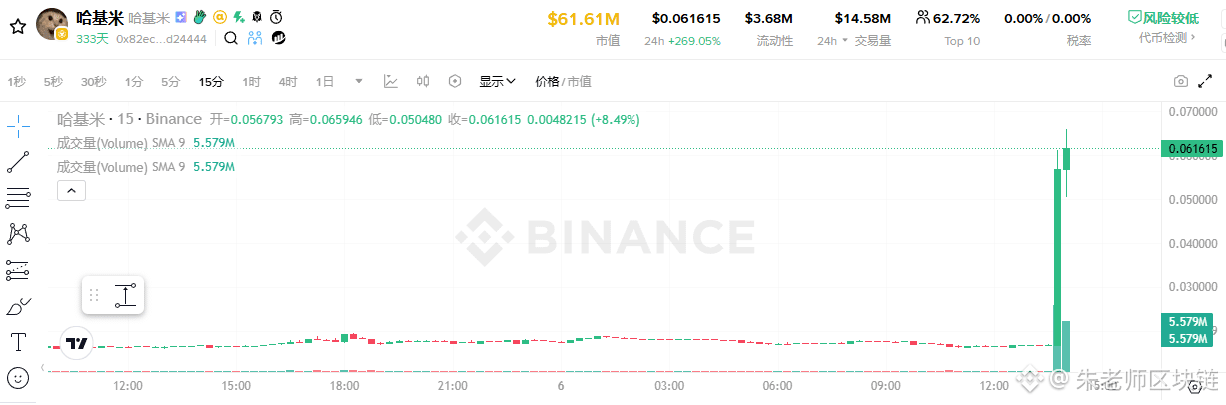
Task: Open the 24h volume period dropdown
Action: 832,41
